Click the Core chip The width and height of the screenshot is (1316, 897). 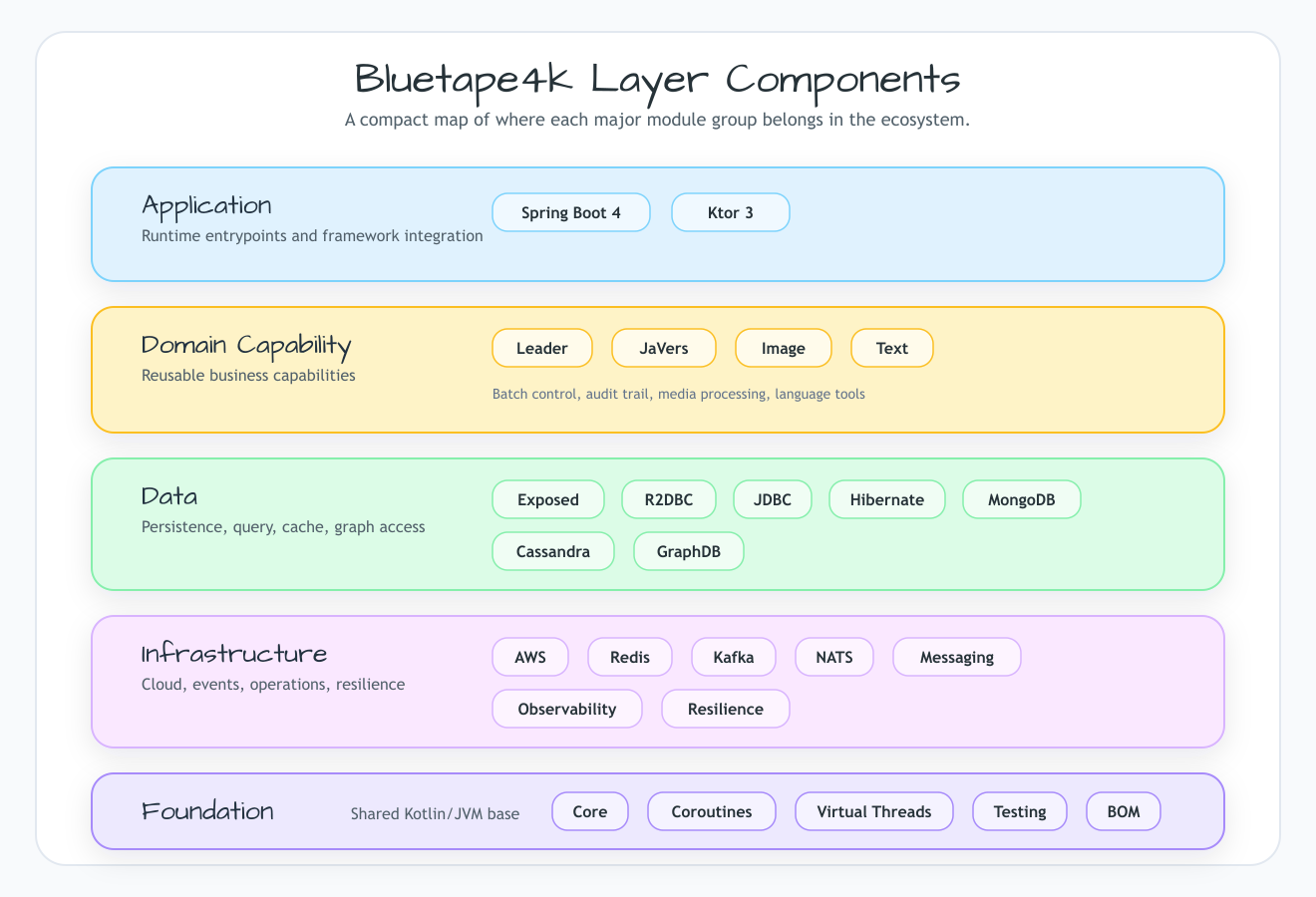click(590, 811)
